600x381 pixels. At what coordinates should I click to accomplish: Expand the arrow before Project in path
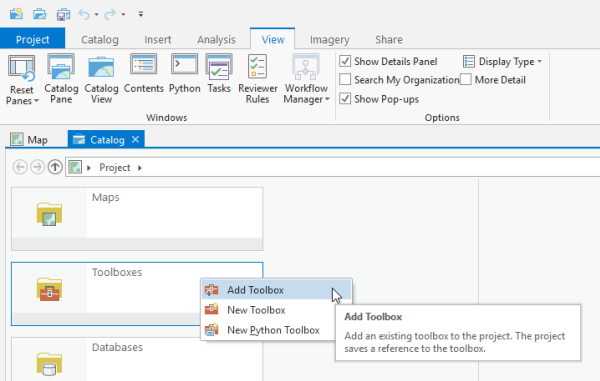[89, 168]
